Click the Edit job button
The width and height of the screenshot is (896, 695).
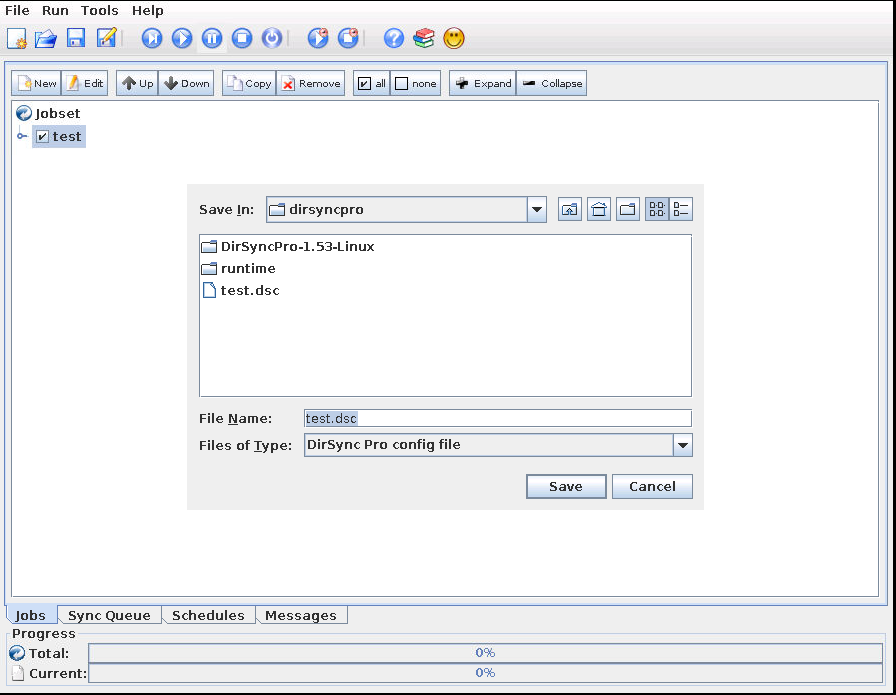coord(85,83)
